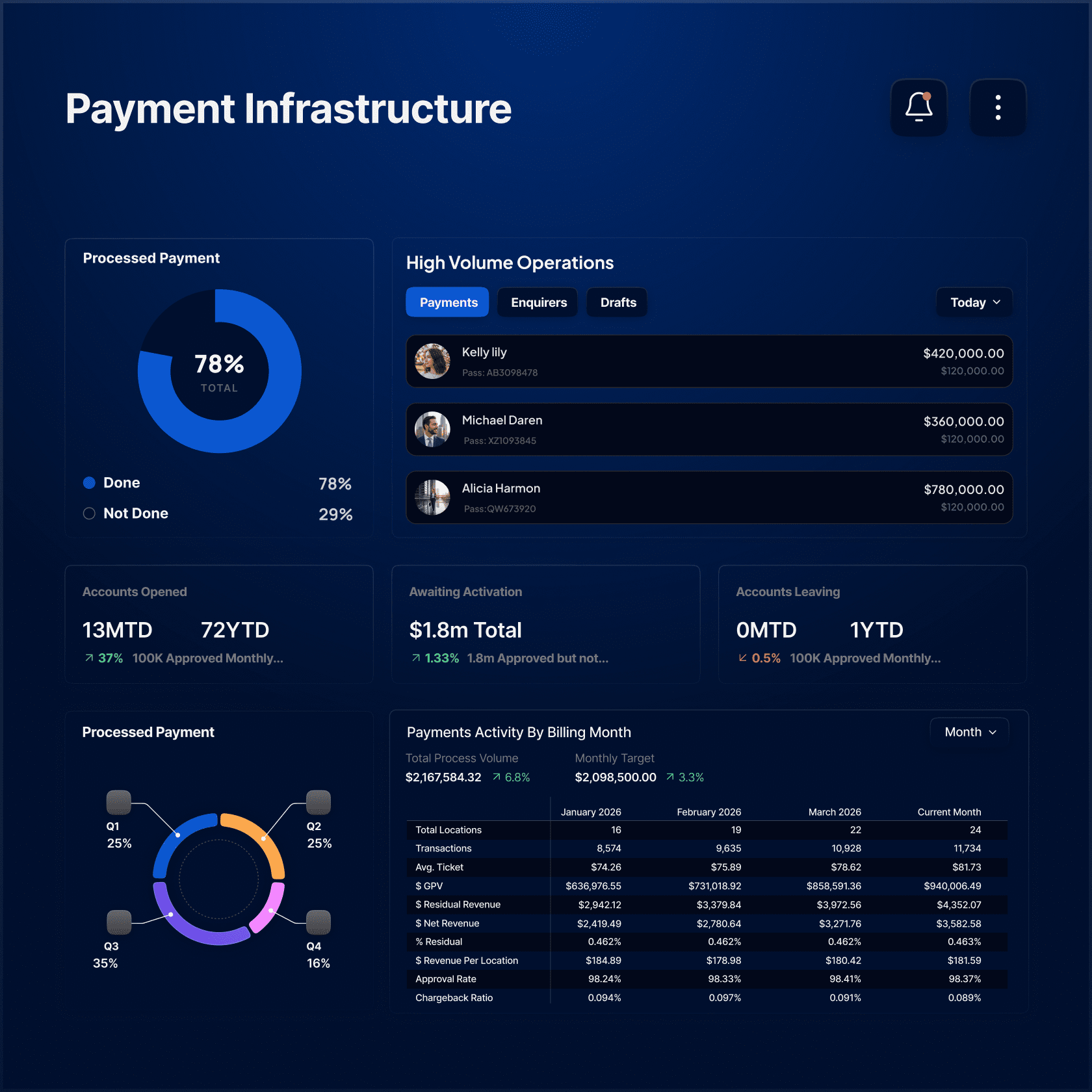Viewport: 1092px width, 1092px height.
Task: Click Kelly lily's avatar photo
Action: pyautogui.click(x=432, y=361)
